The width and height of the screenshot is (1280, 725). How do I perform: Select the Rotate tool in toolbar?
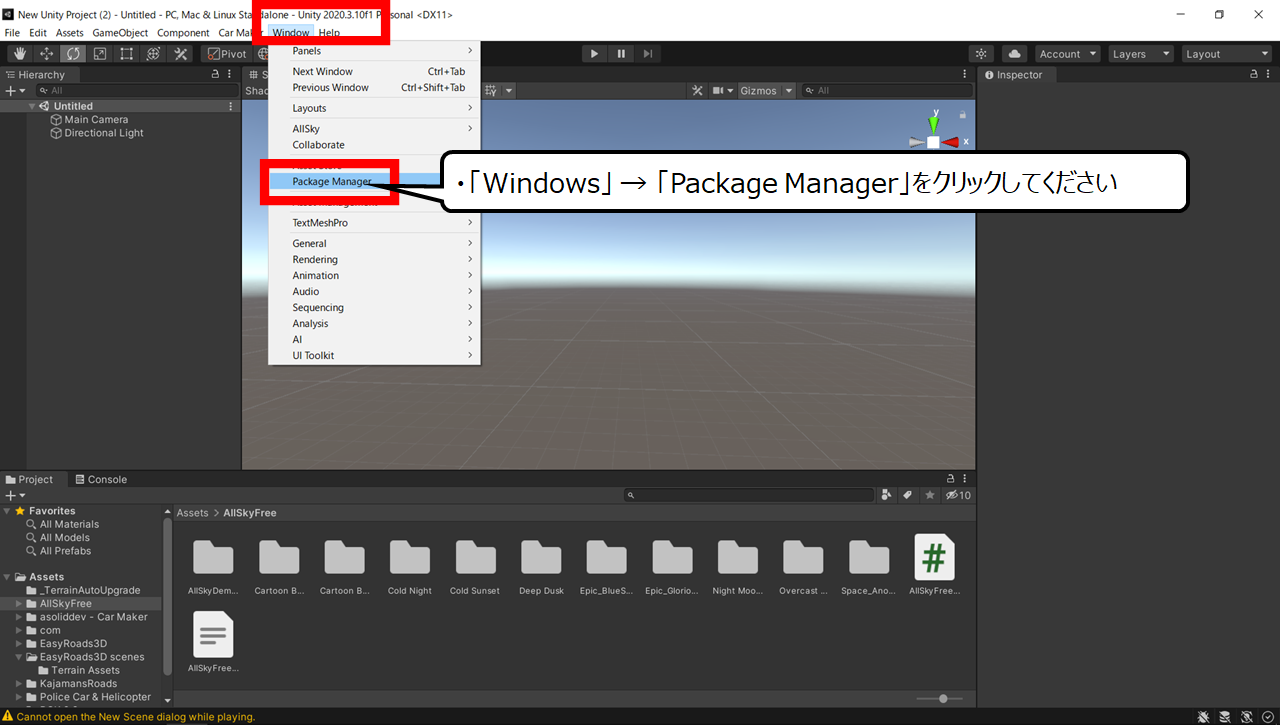pyautogui.click(x=73, y=54)
